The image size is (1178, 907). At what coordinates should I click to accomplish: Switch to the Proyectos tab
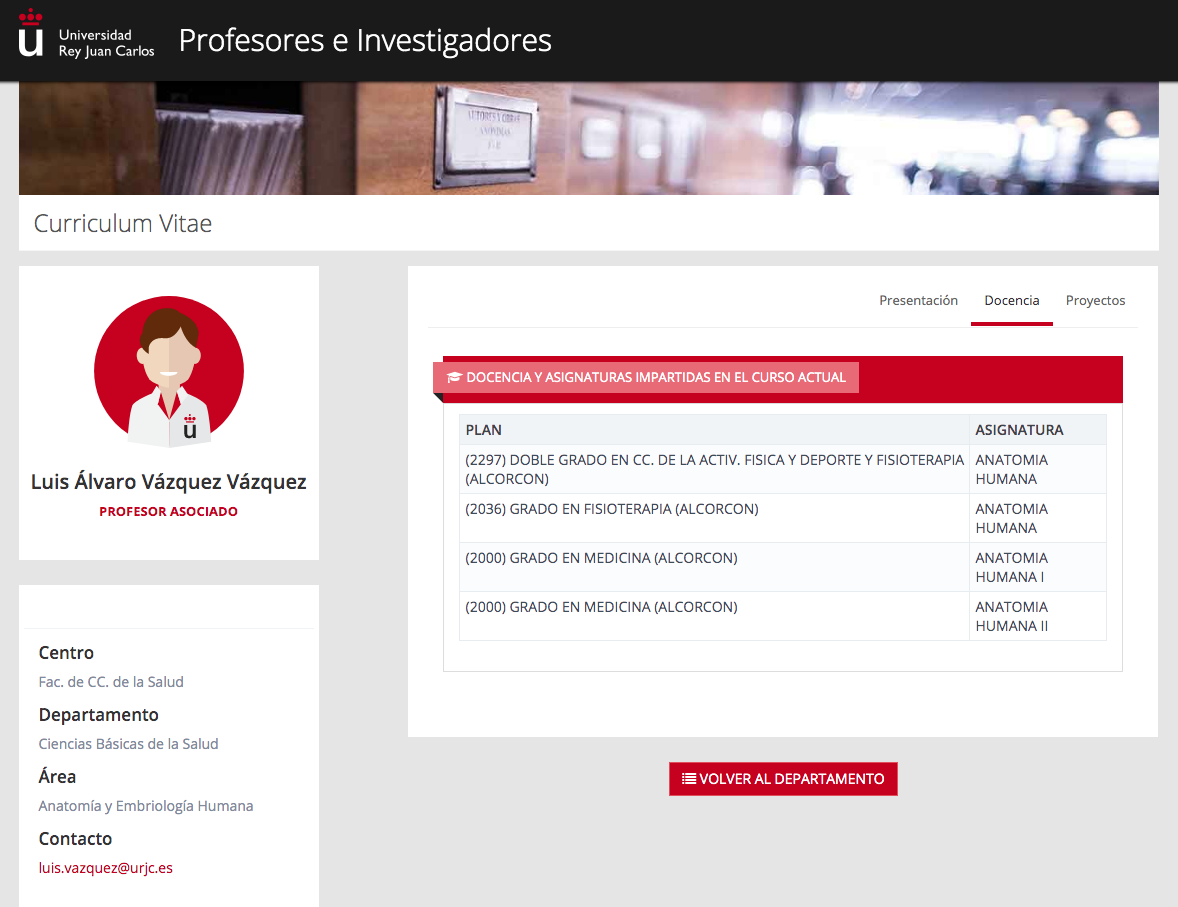(x=1095, y=301)
